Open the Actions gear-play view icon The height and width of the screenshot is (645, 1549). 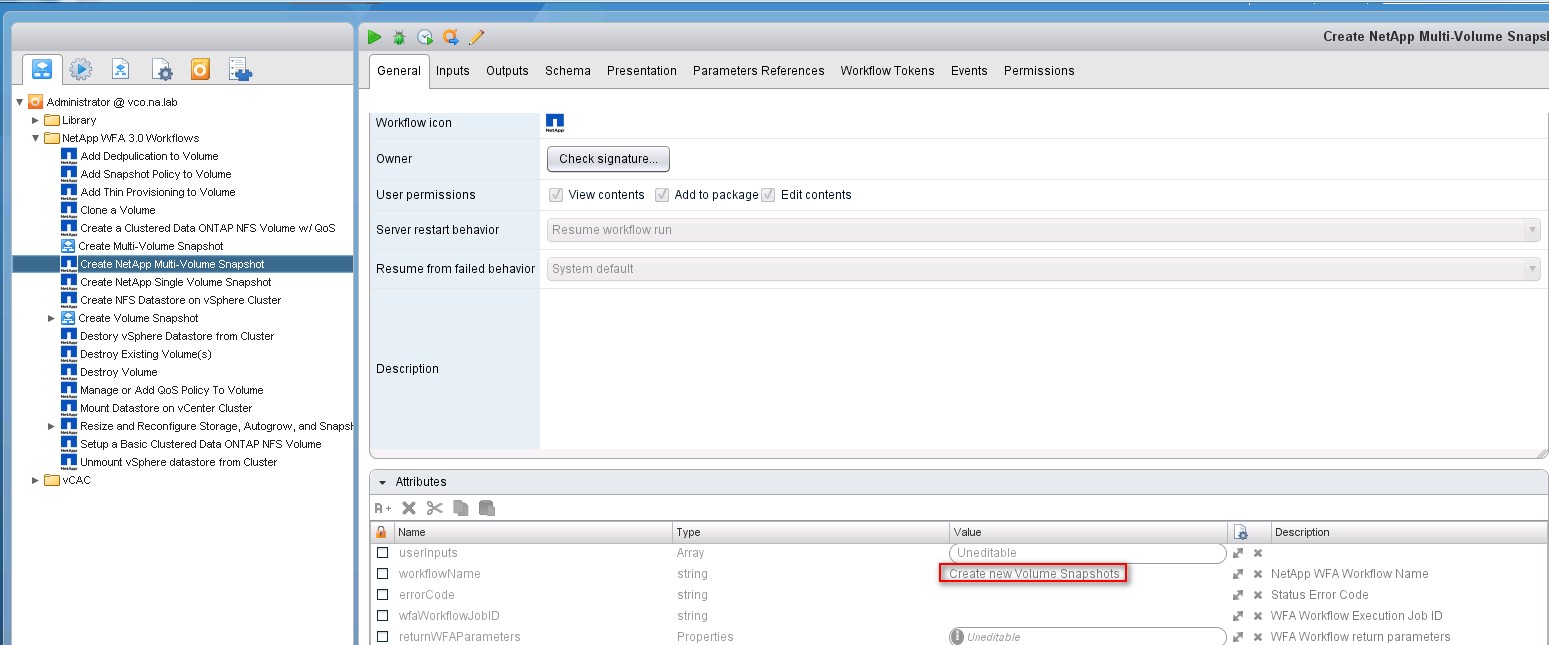[81, 69]
